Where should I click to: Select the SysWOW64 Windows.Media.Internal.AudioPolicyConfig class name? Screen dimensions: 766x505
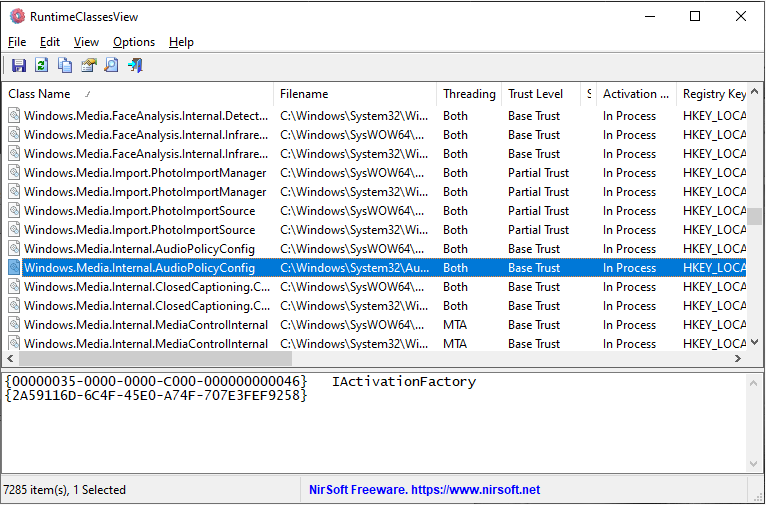tap(139, 249)
